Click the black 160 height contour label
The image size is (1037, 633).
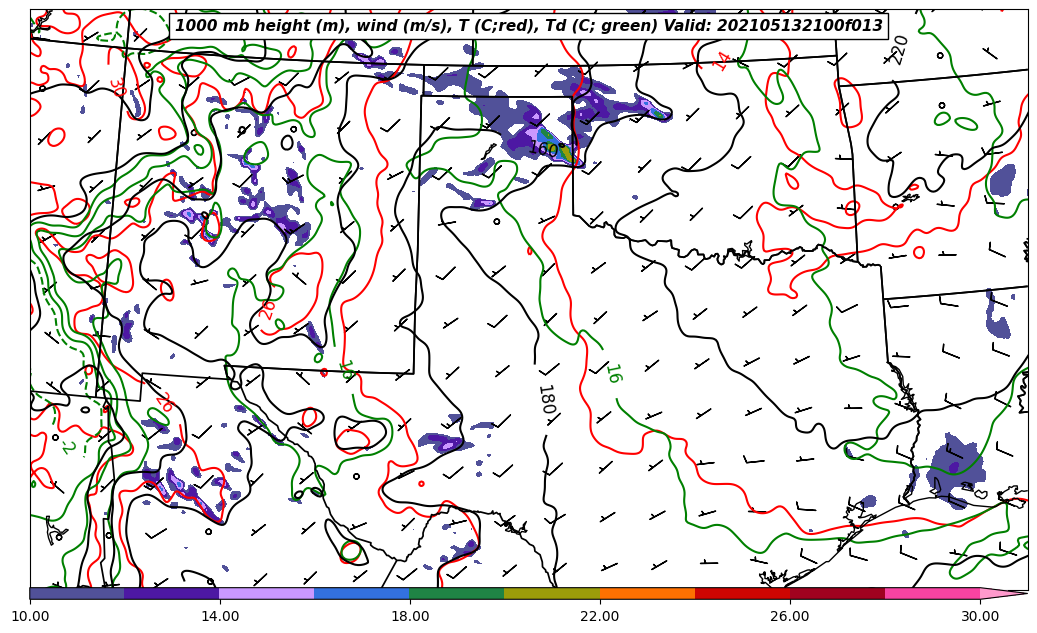(543, 149)
